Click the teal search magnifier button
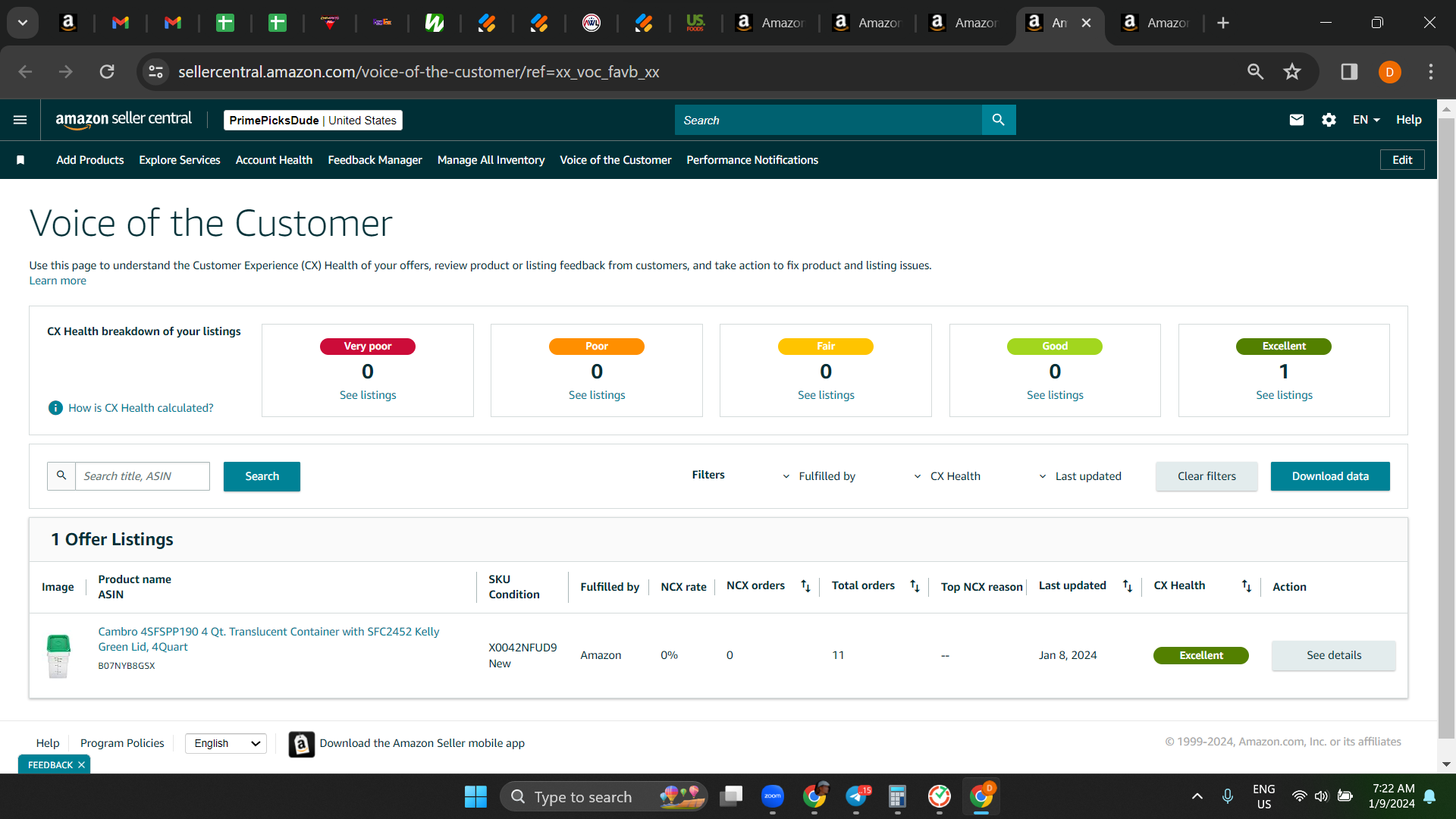The width and height of the screenshot is (1456, 819). (x=999, y=120)
